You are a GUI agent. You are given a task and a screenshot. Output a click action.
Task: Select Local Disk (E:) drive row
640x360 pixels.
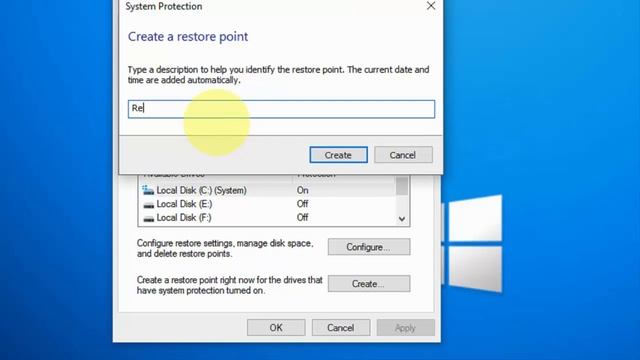(267, 204)
